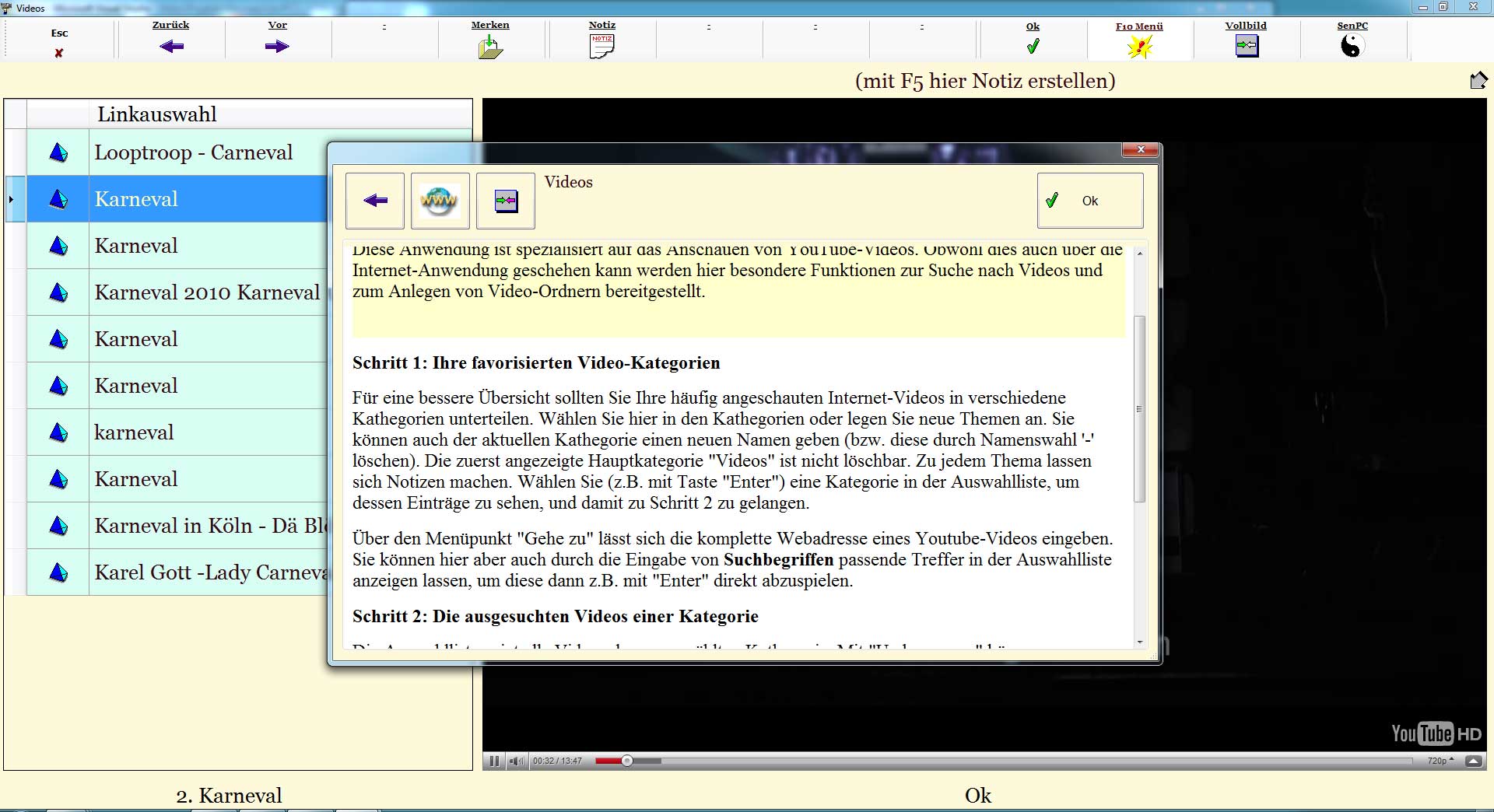Select Looptroop - Carneval in link list

pyautogui.click(x=194, y=152)
